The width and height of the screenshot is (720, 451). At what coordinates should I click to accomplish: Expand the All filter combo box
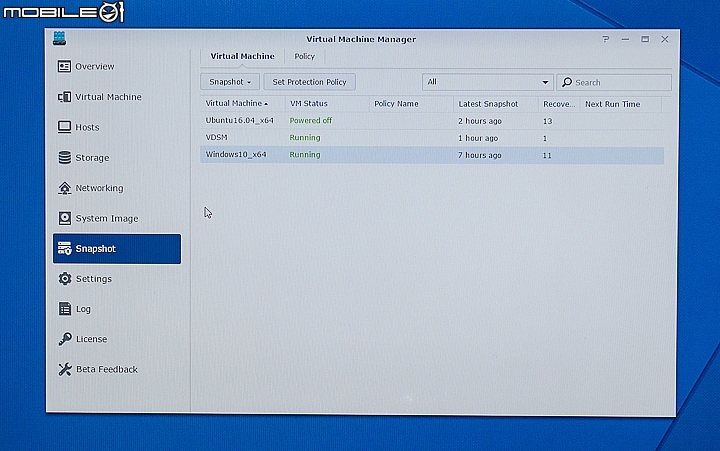pyautogui.click(x=488, y=82)
